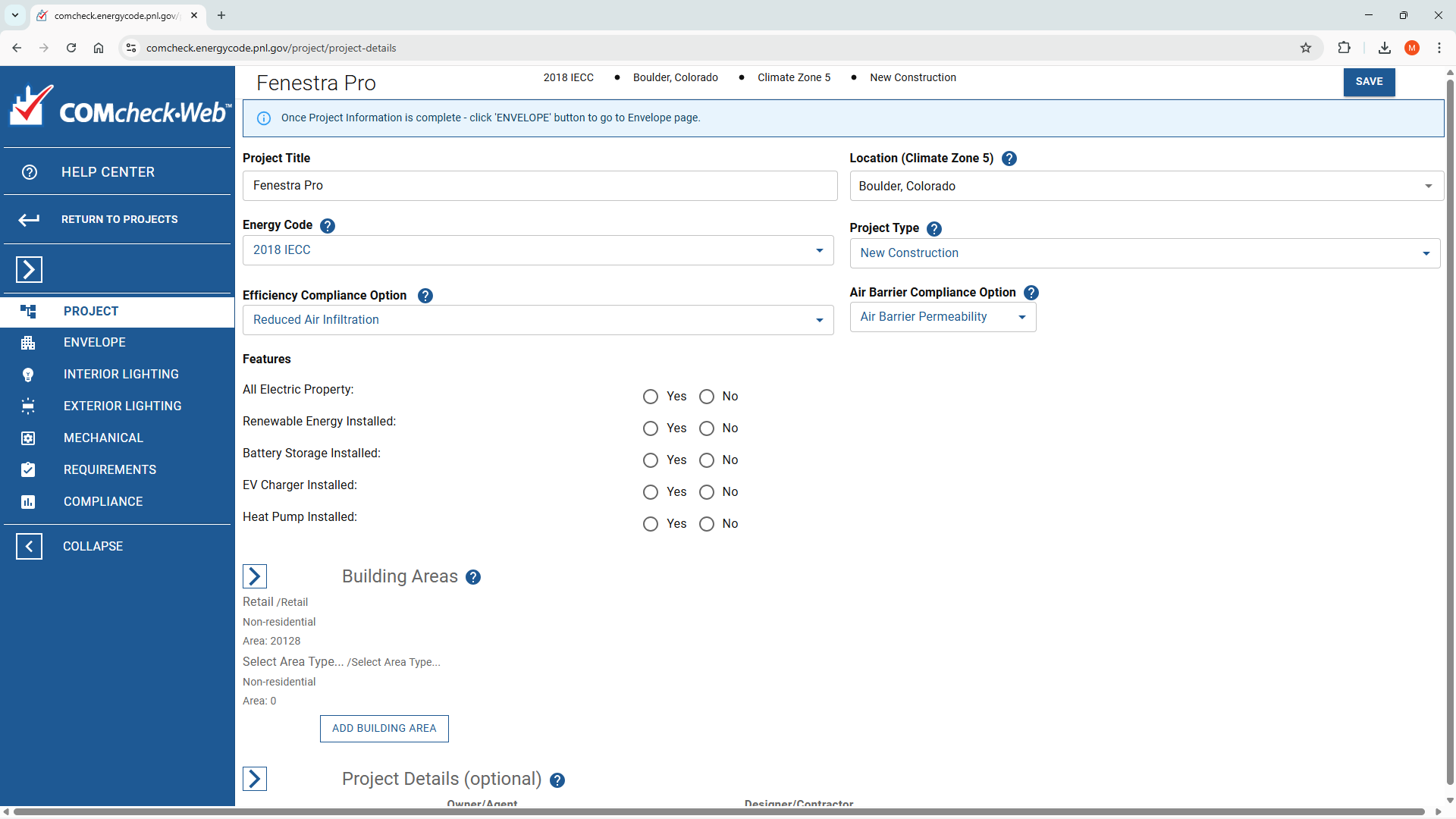Select Yes for All Electric Property
The width and height of the screenshot is (1456, 819).
(651, 397)
